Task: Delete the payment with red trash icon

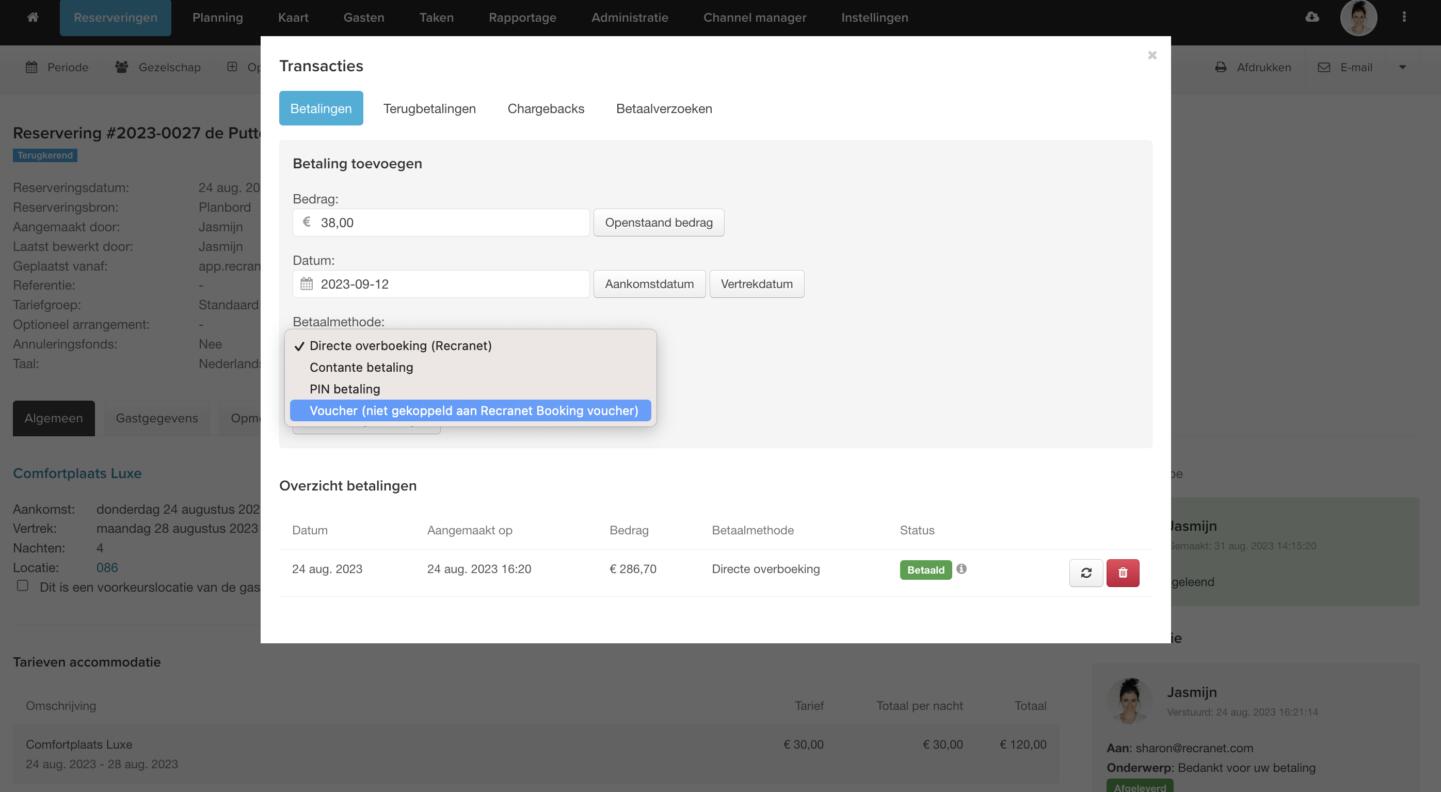Action: tap(1122, 573)
